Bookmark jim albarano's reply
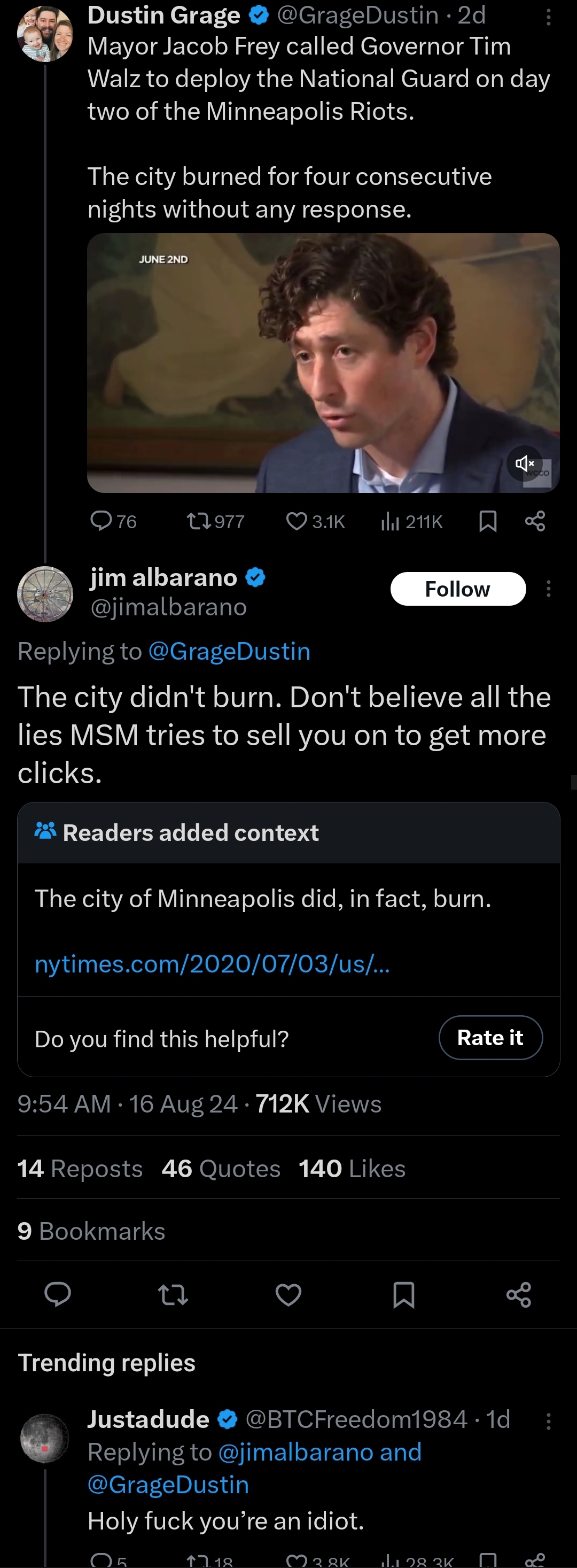Image resolution: width=577 pixels, height=1568 pixels. pyautogui.click(x=404, y=1295)
